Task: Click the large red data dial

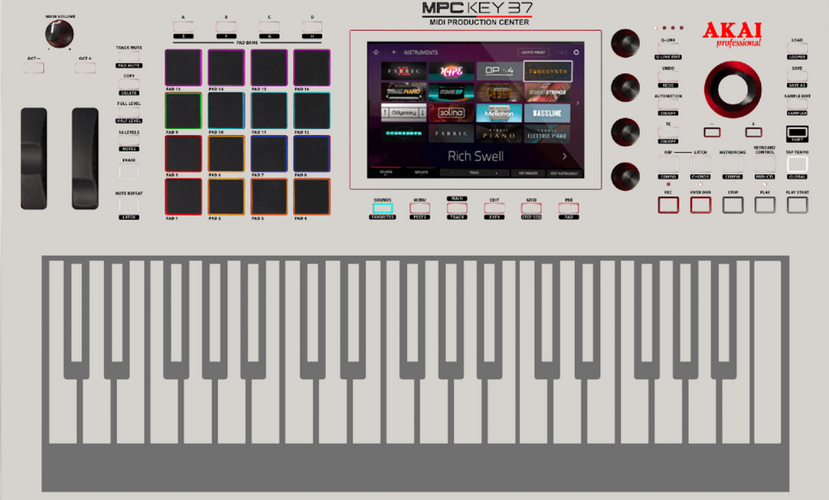Action: (733, 89)
